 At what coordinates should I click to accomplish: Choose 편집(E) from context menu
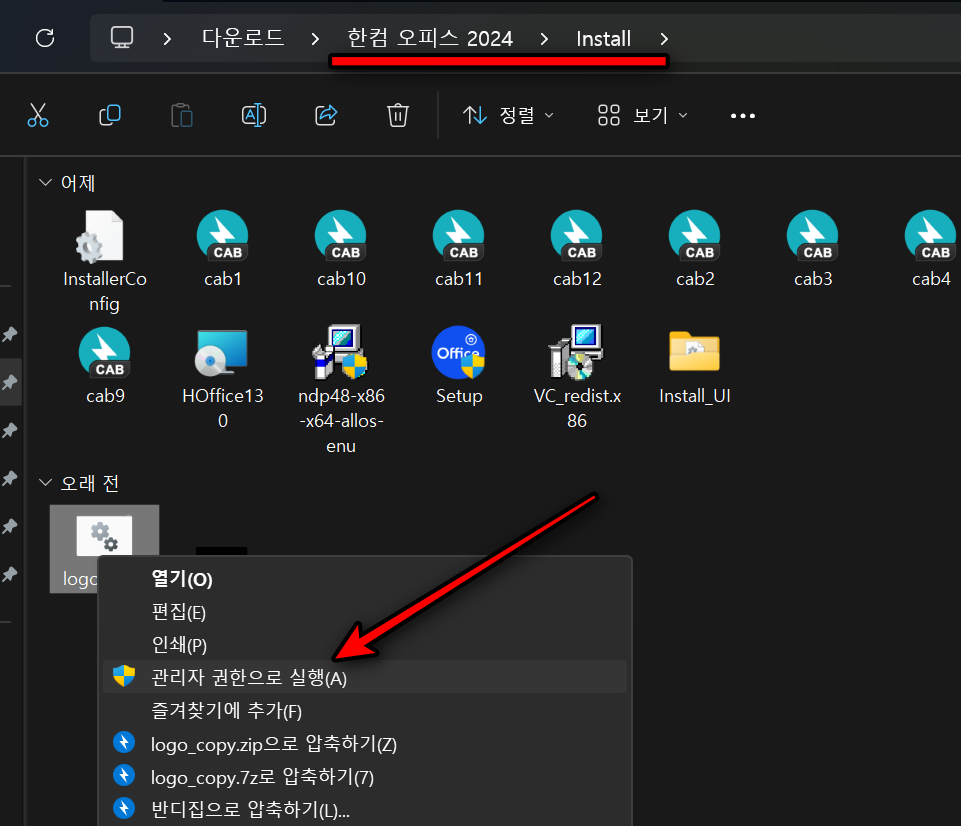(365, 612)
